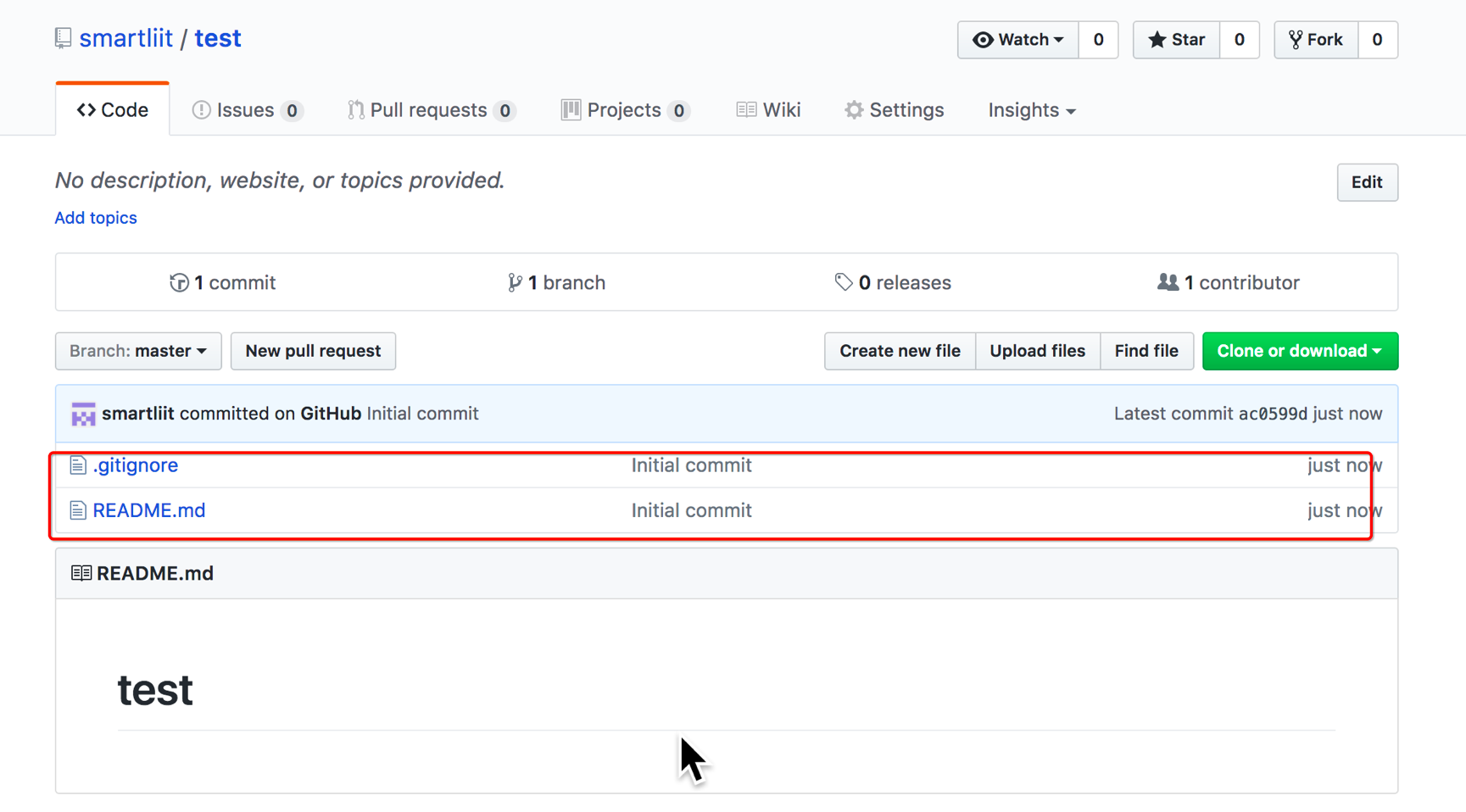Click the smartliit avatar in the commit bar
This screenshot has width=1466, height=812.
click(83, 414)
